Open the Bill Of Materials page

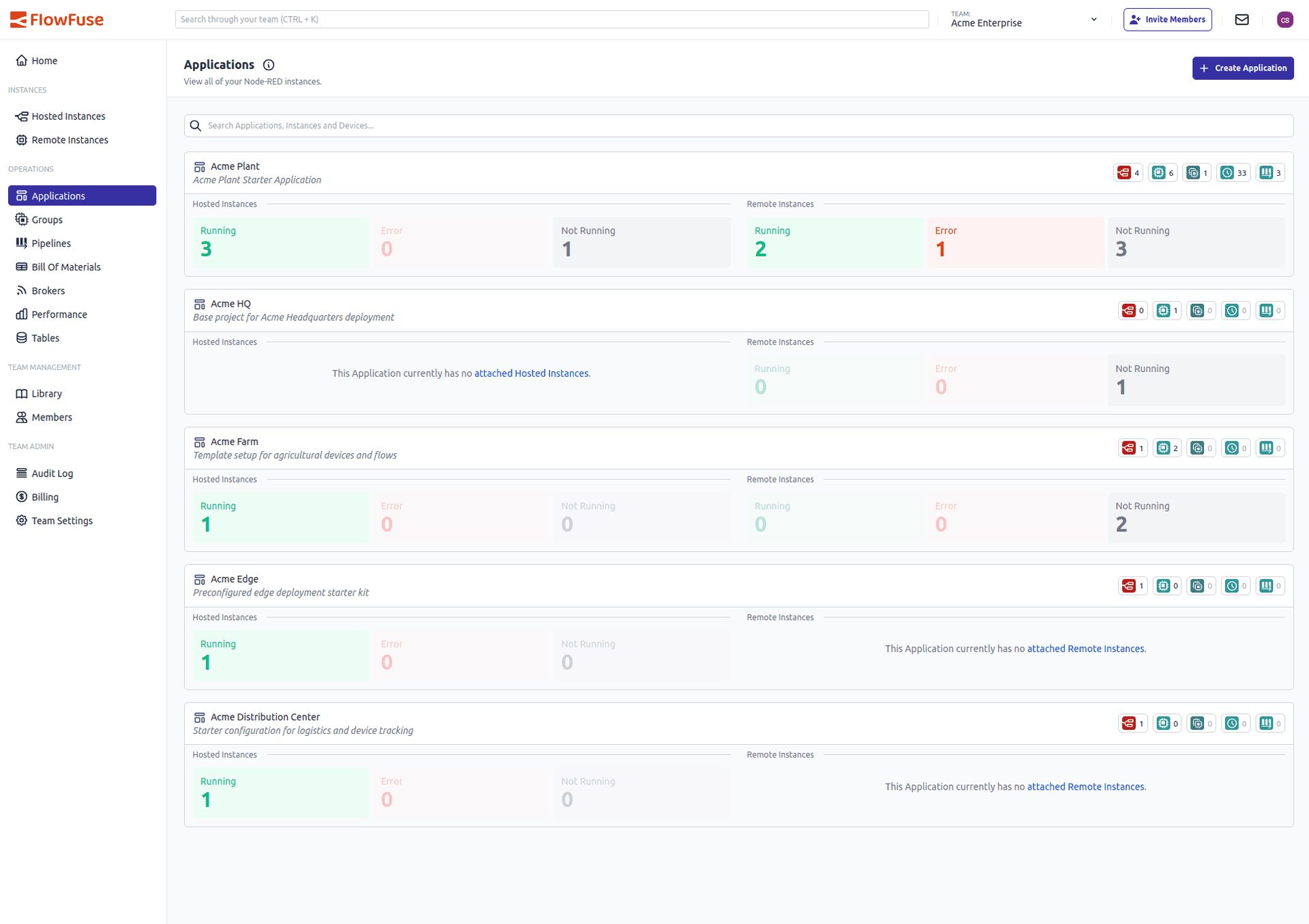pos(66,266)
